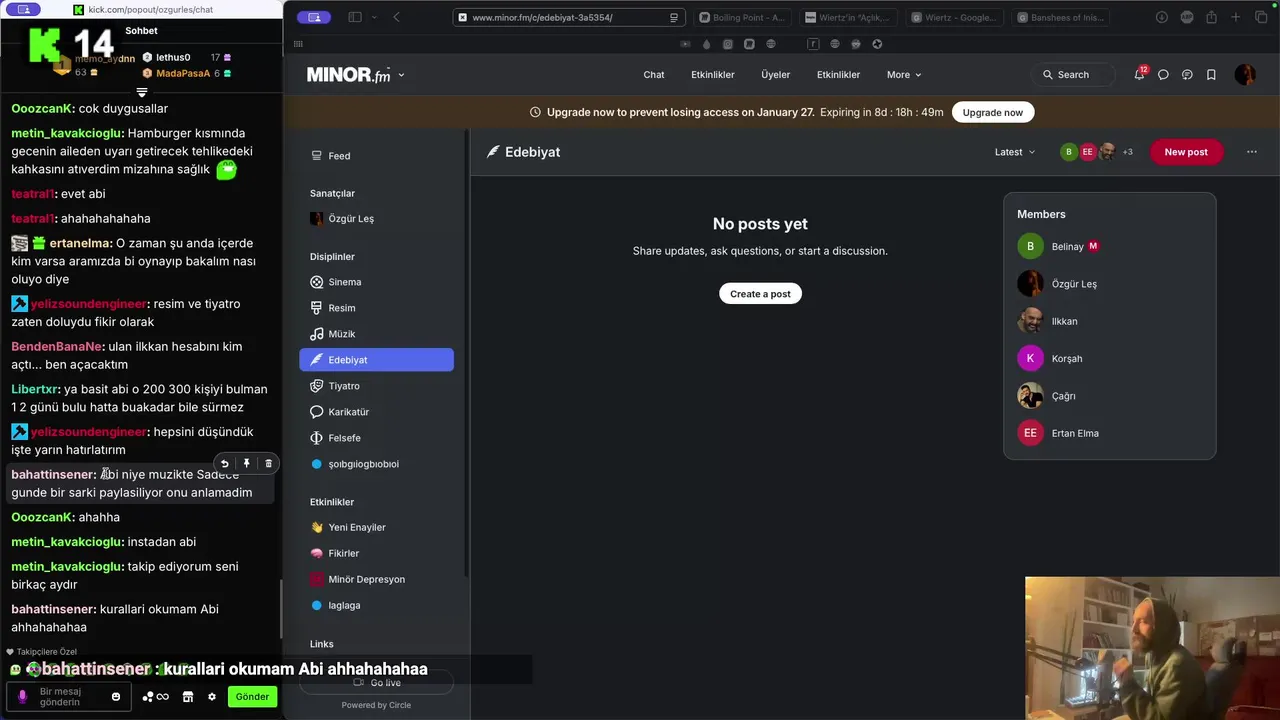The image size is (1280, 720).
Task: Show browser tab overview icon
Action: 1261,17
